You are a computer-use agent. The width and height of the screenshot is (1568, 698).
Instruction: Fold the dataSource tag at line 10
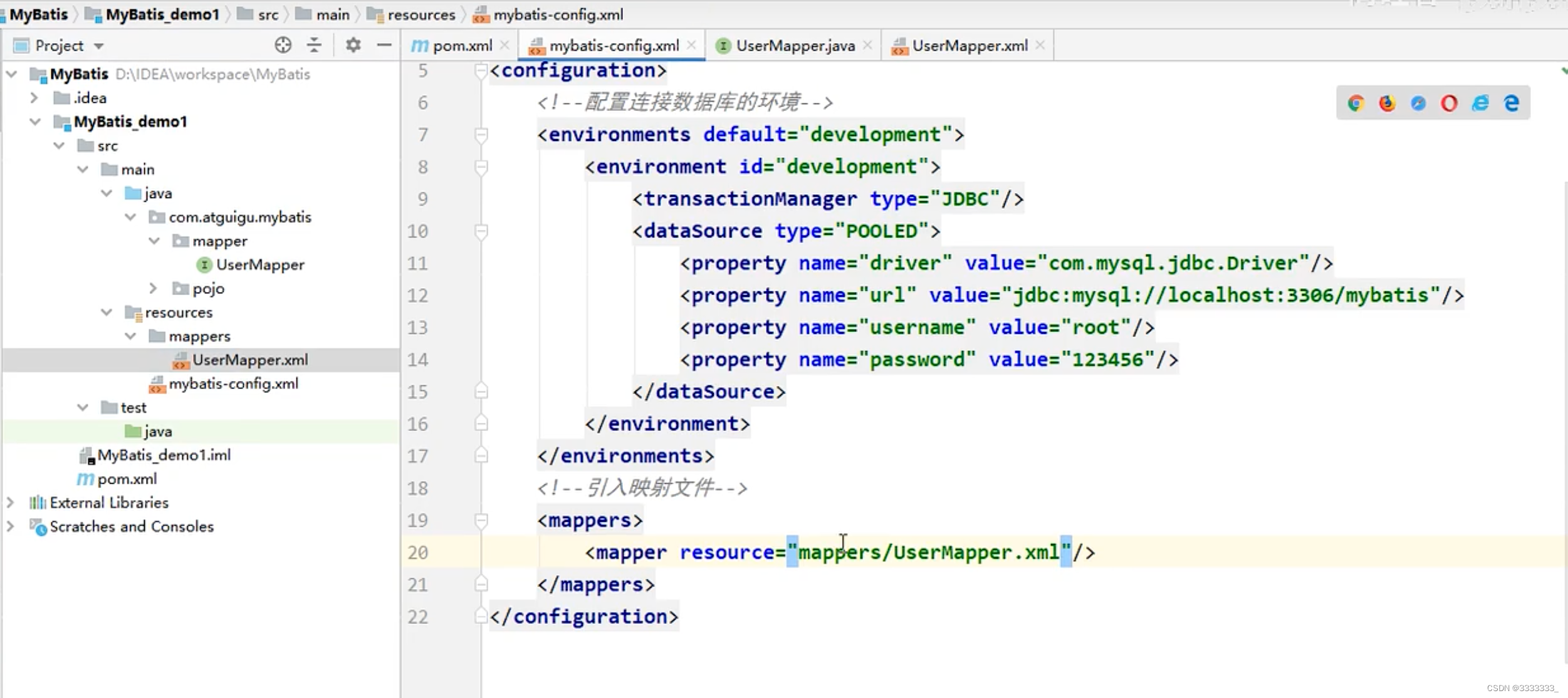pyautogui.click(x=481, y=231)
